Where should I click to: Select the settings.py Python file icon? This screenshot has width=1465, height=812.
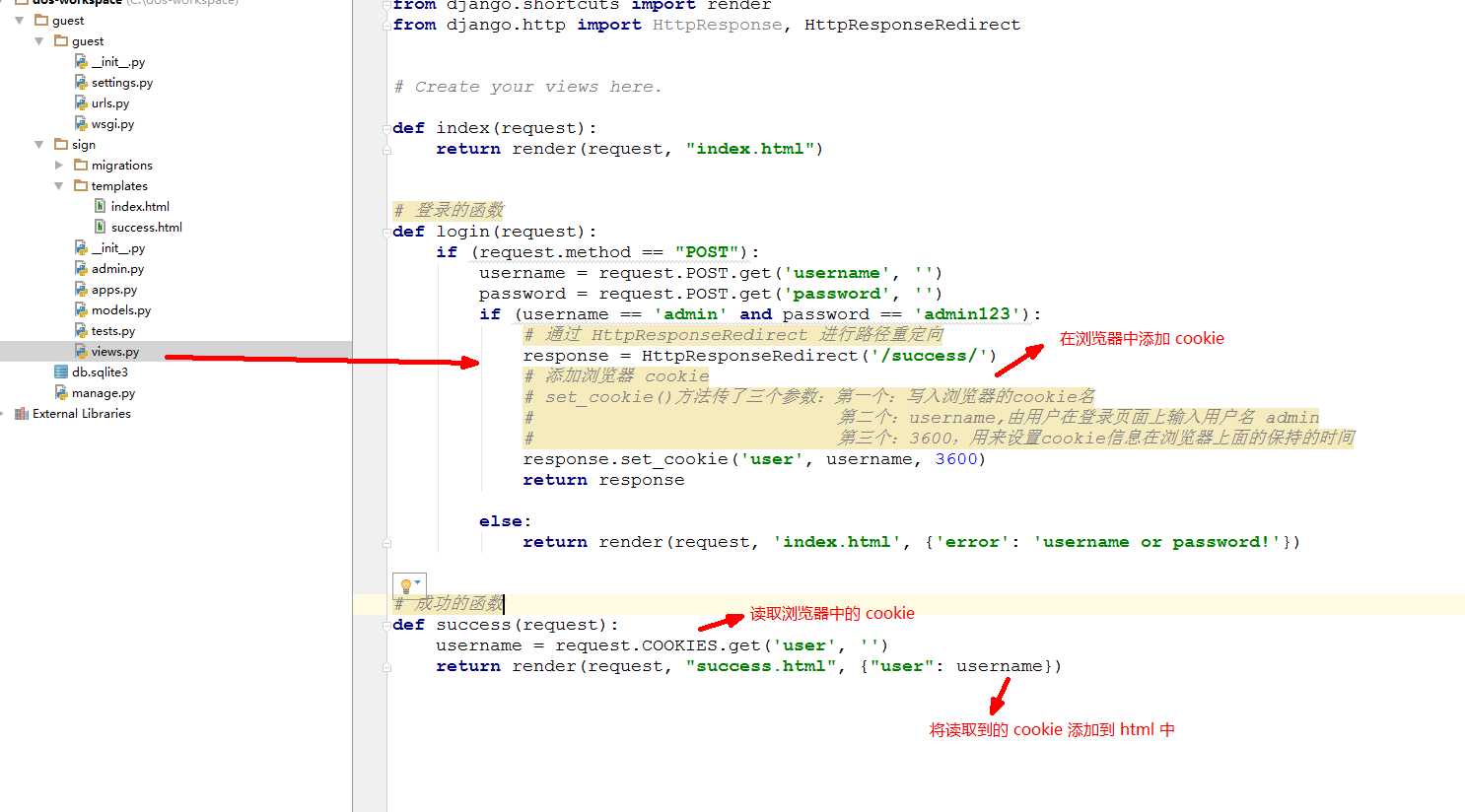[81, 83]
